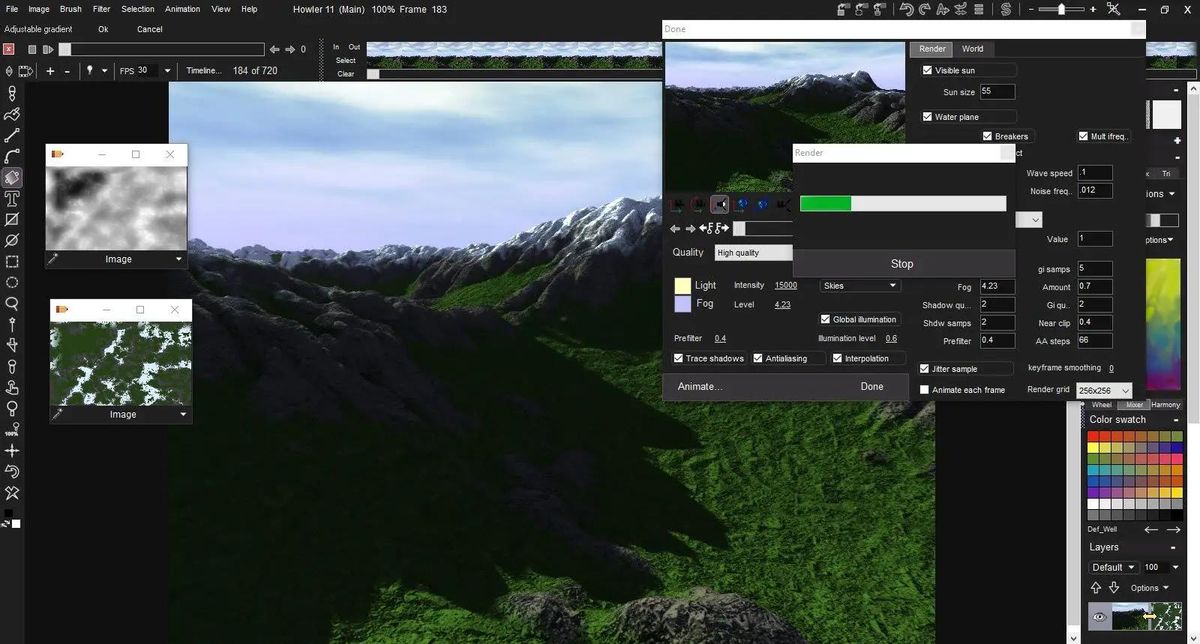The height and width of the screenshot is (644, 1200).
Task: Pick the Light color swatch
Action: click(x=682, y=286)
